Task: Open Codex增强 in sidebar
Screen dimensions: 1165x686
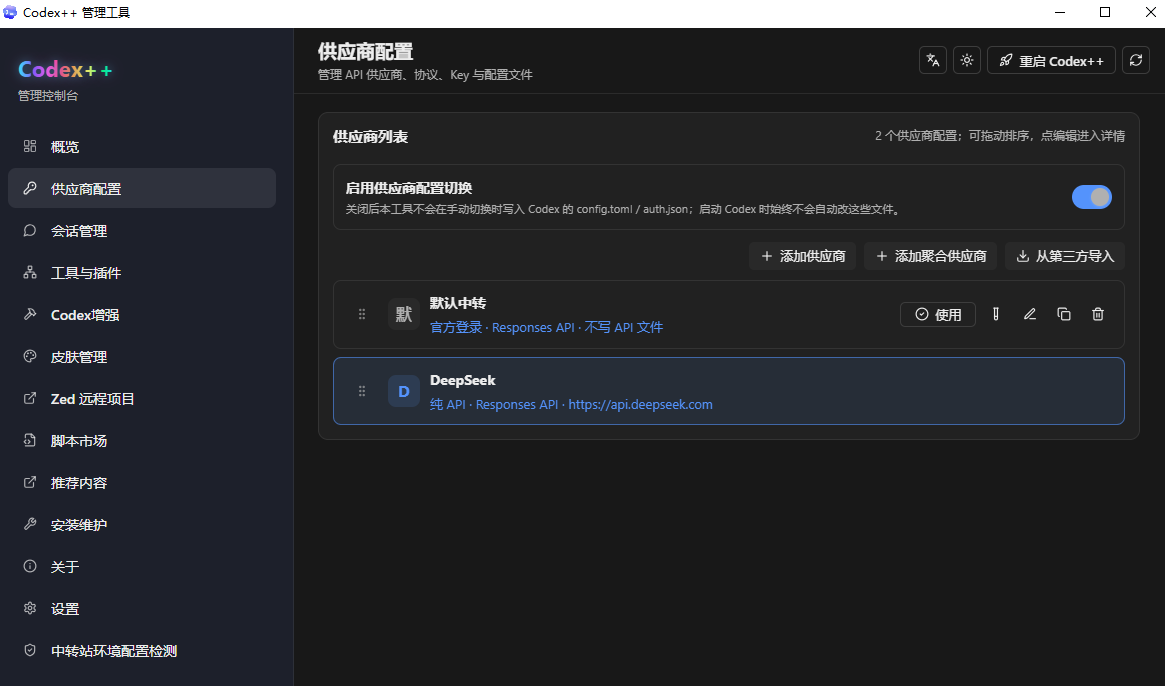Action: coord(142,314)
